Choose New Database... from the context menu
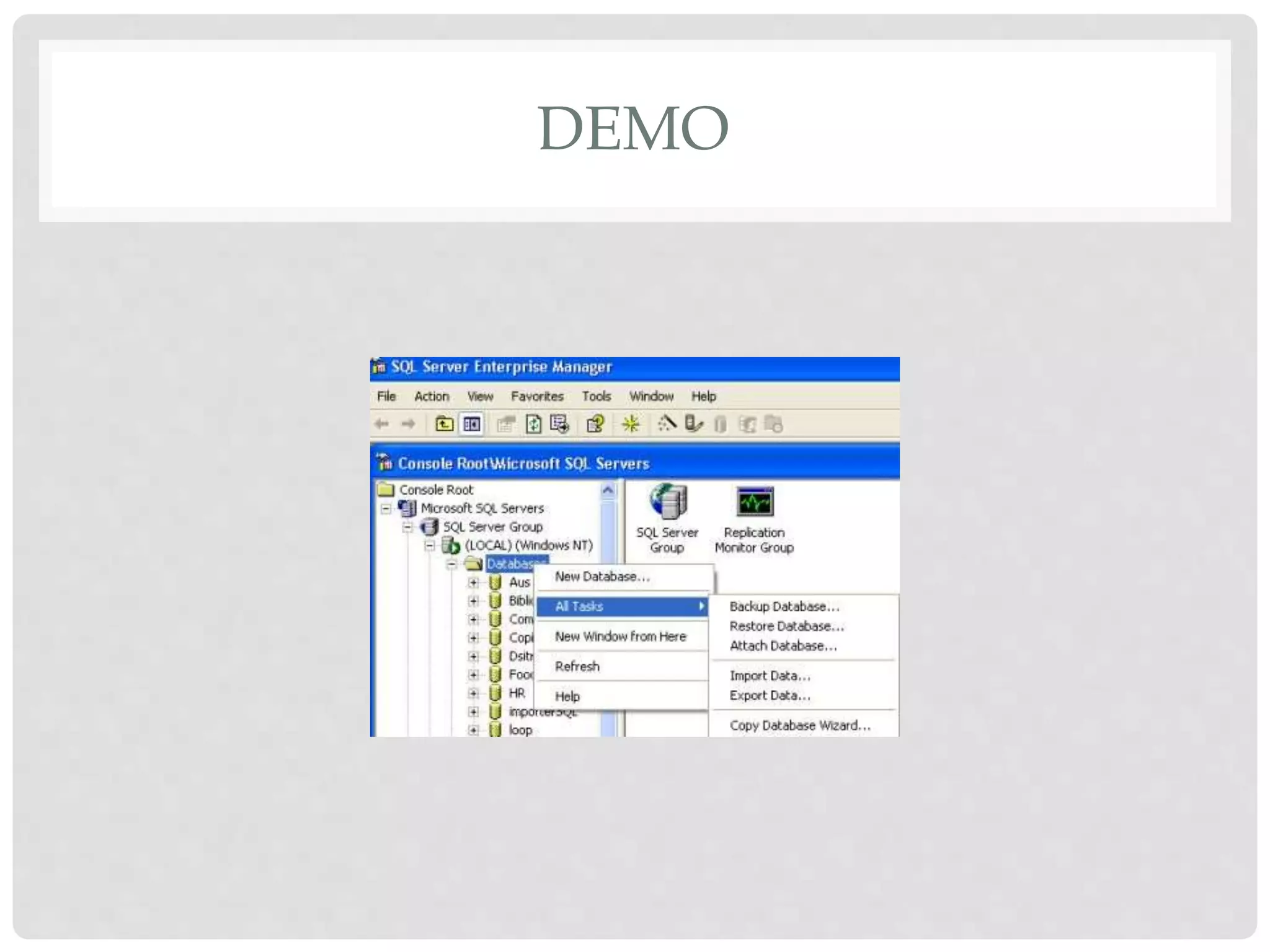 622,576
